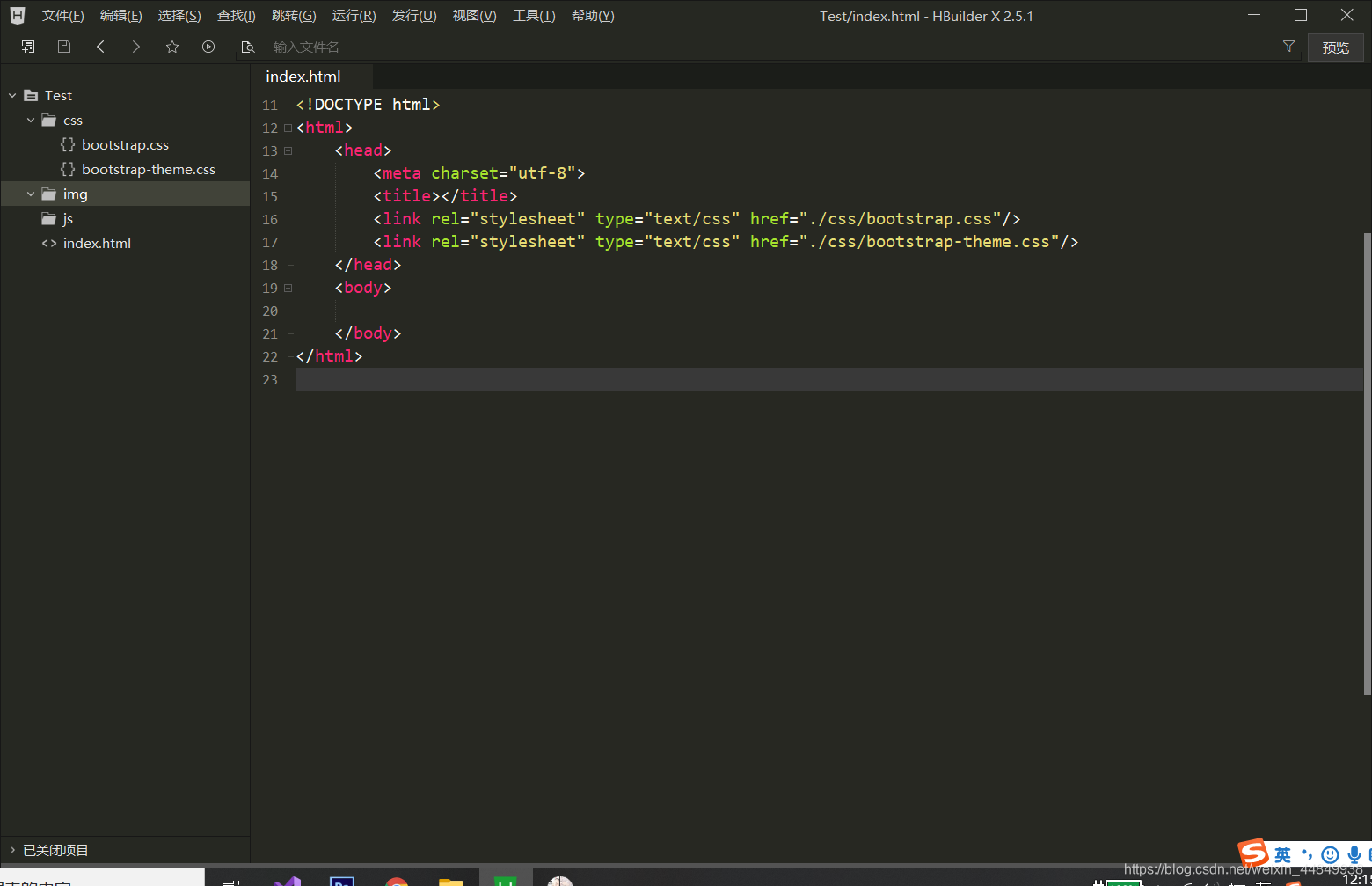Select the img folder in tree

click(x=76, y=194)
